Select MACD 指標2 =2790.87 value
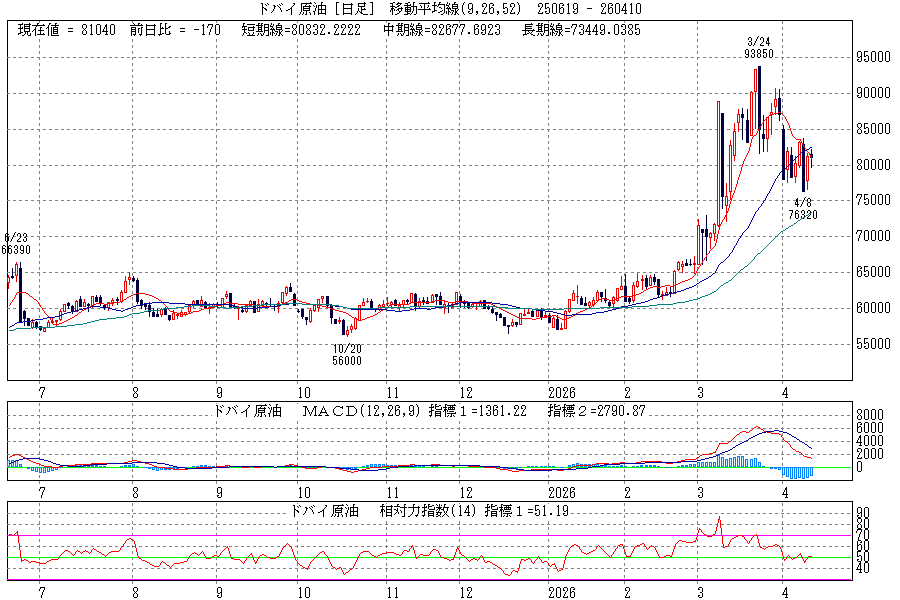Screen dimensions: 900x600 point(595,411)
